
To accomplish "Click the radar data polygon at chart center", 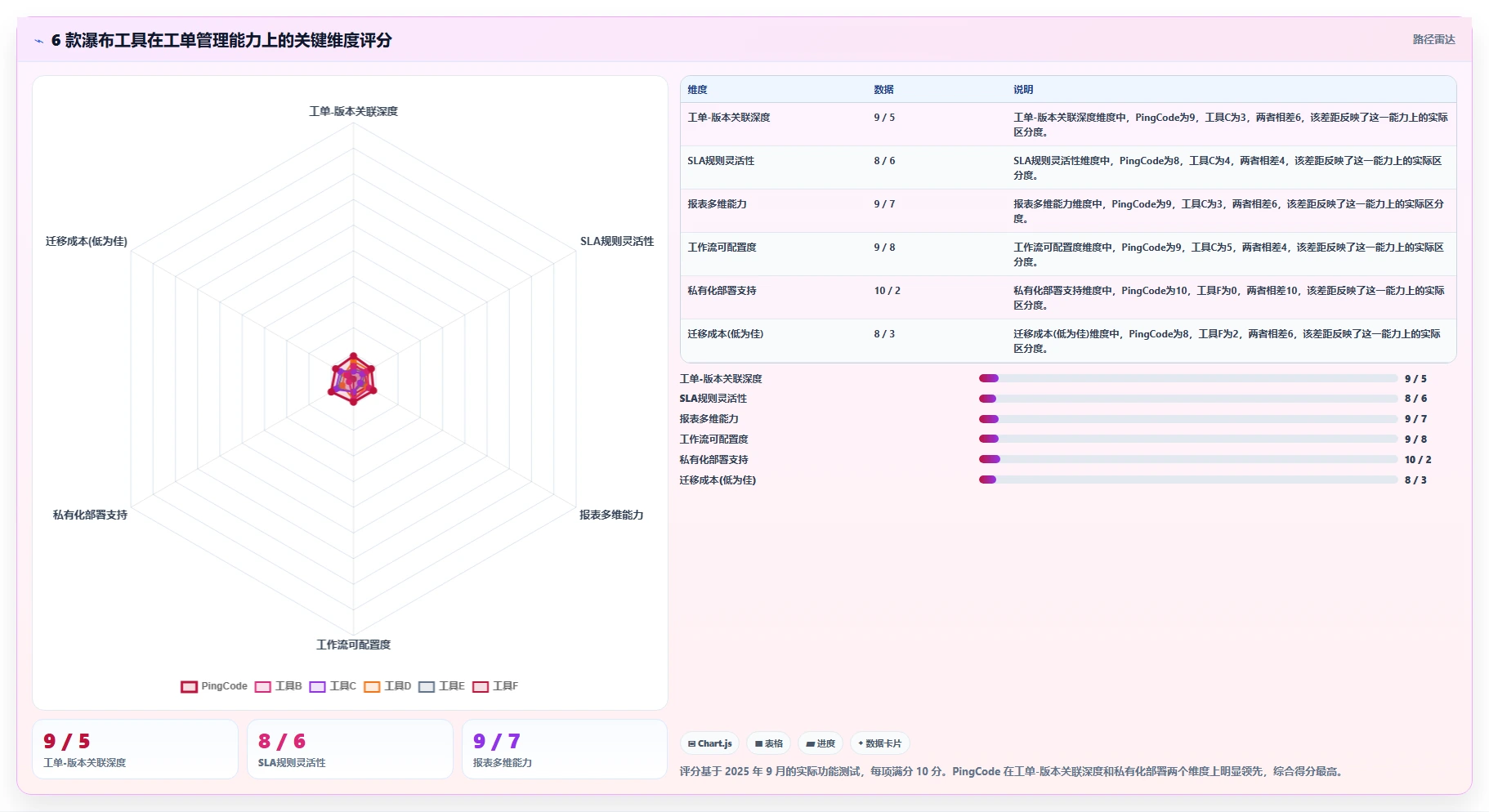I will tap(353, 380).
